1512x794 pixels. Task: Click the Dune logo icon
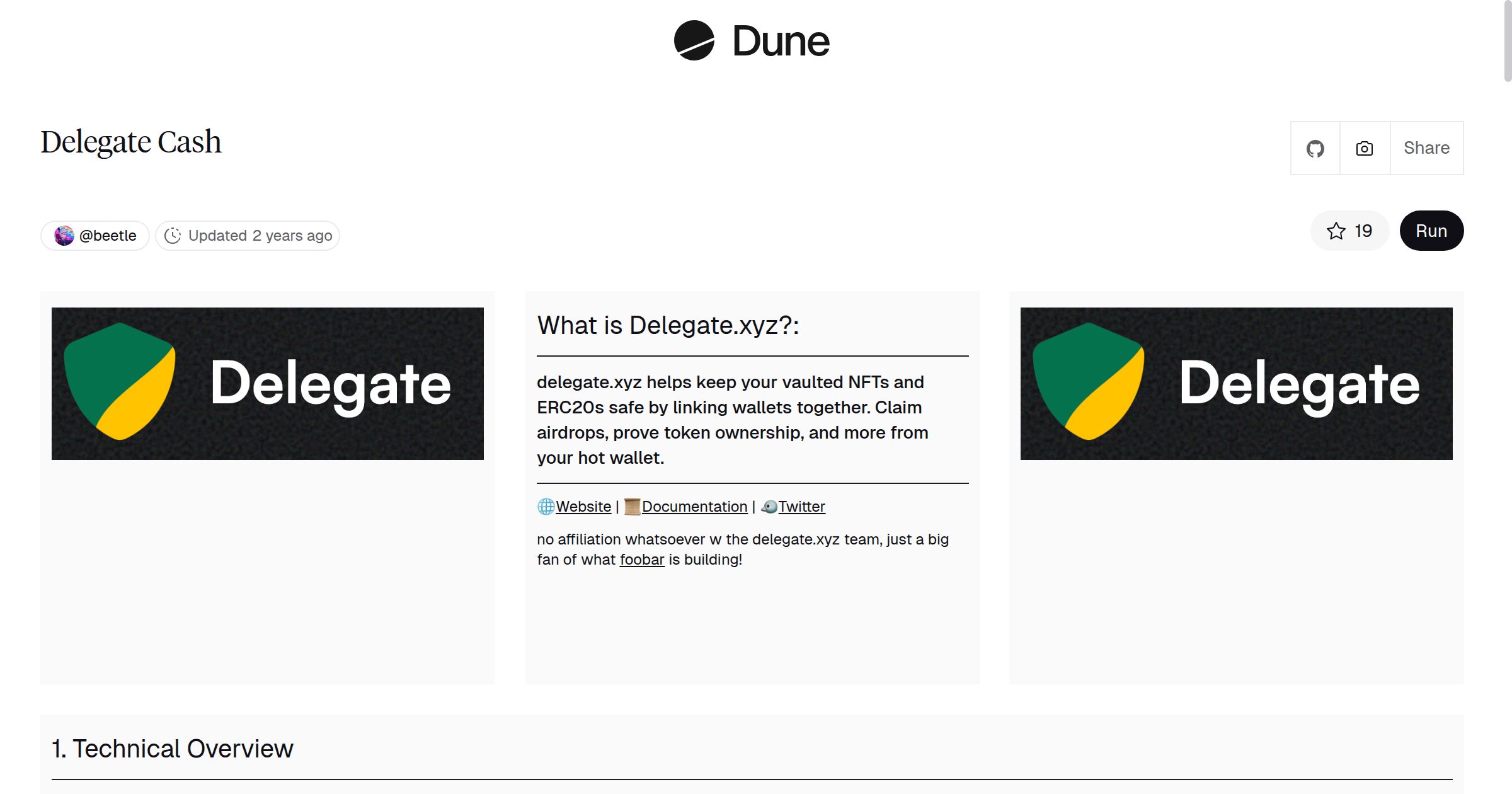694,40
